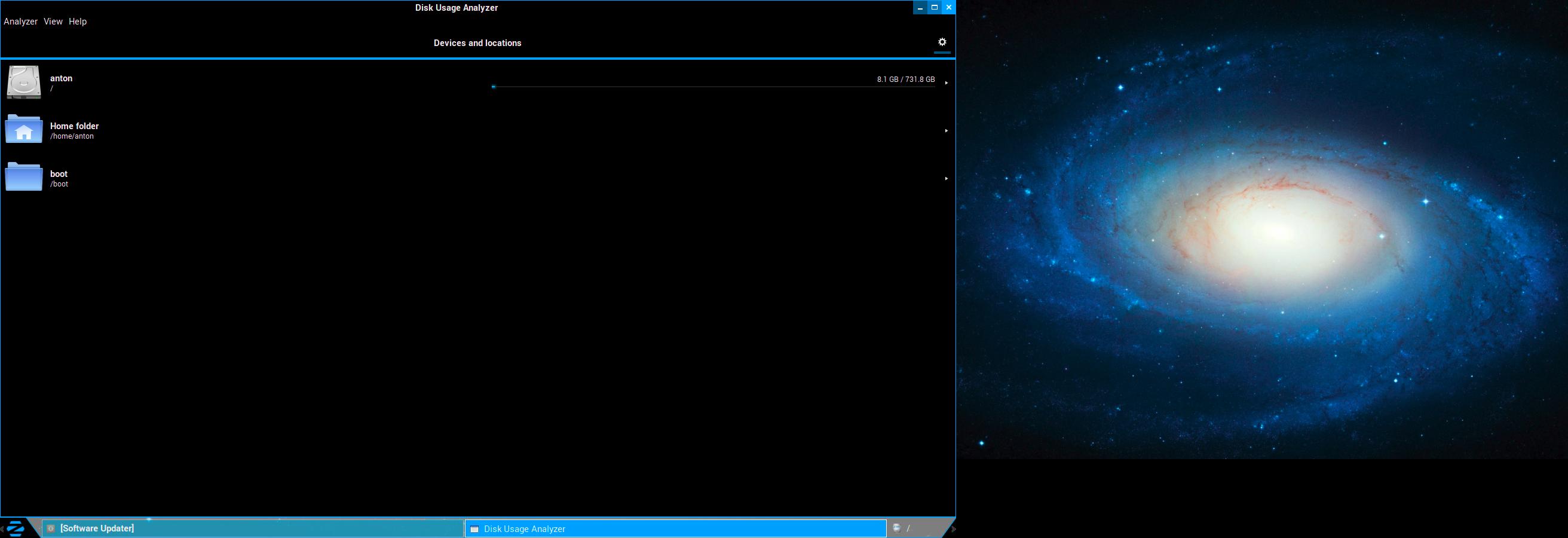This screenshot has height=538, width=1568.
Task: Expand the Home folder row arrow
Action: coord(946,130)
